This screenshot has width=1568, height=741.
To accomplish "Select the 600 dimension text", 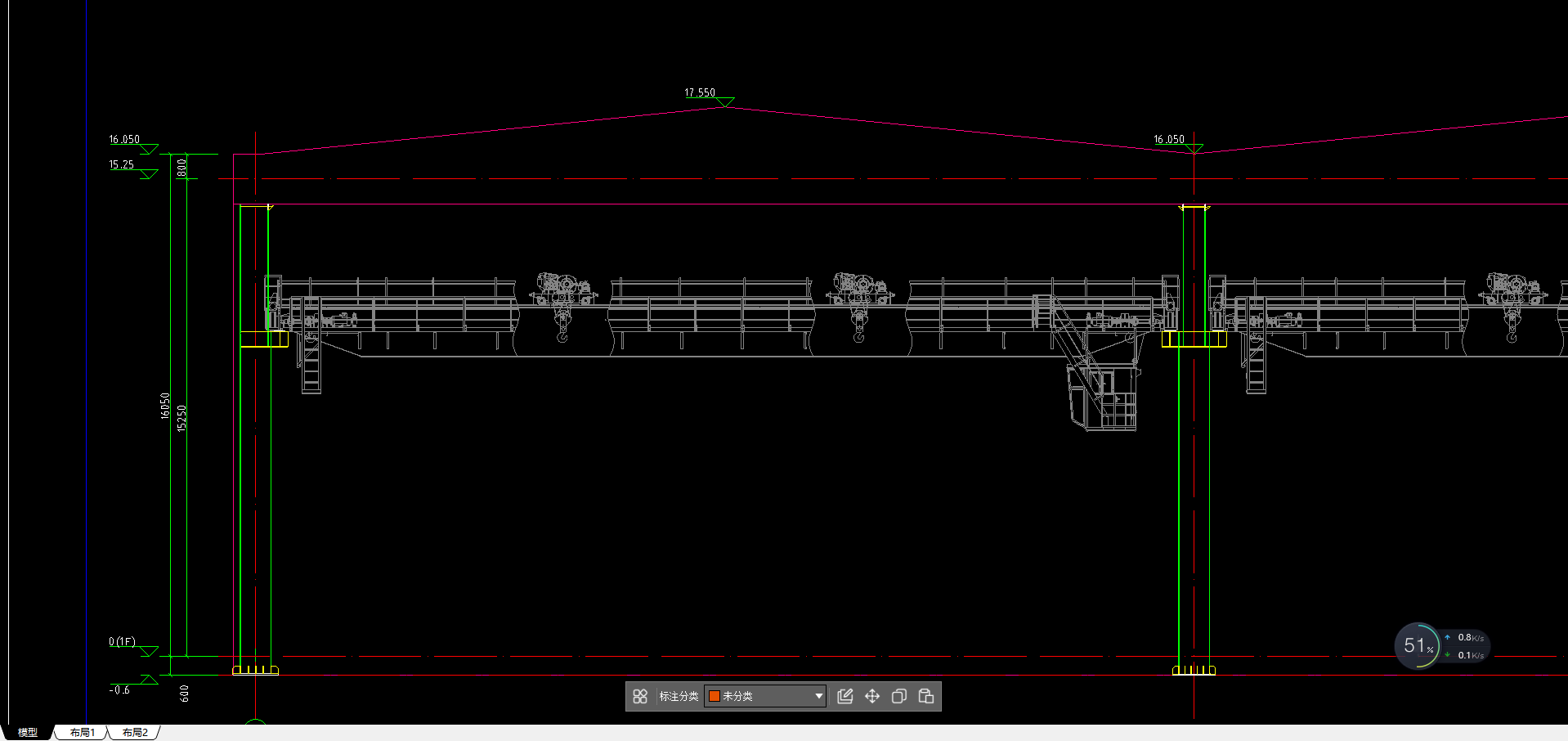I will coord(184,693).
